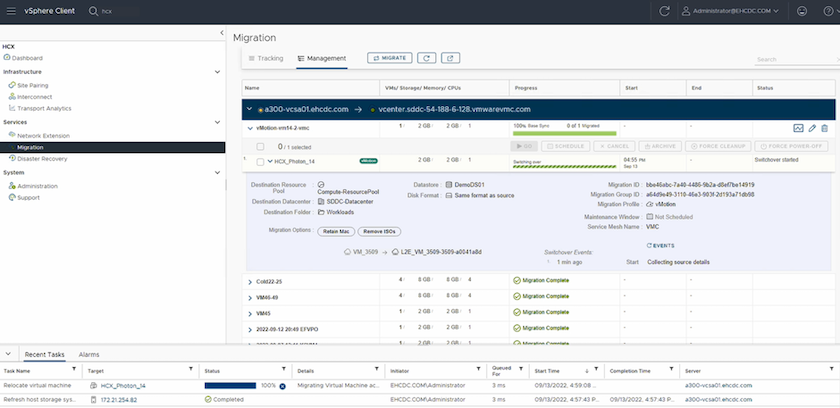The width and height of the screenshot is (840, 408).
Task: Expand the VM46-49 migration group
Action: 250,297
